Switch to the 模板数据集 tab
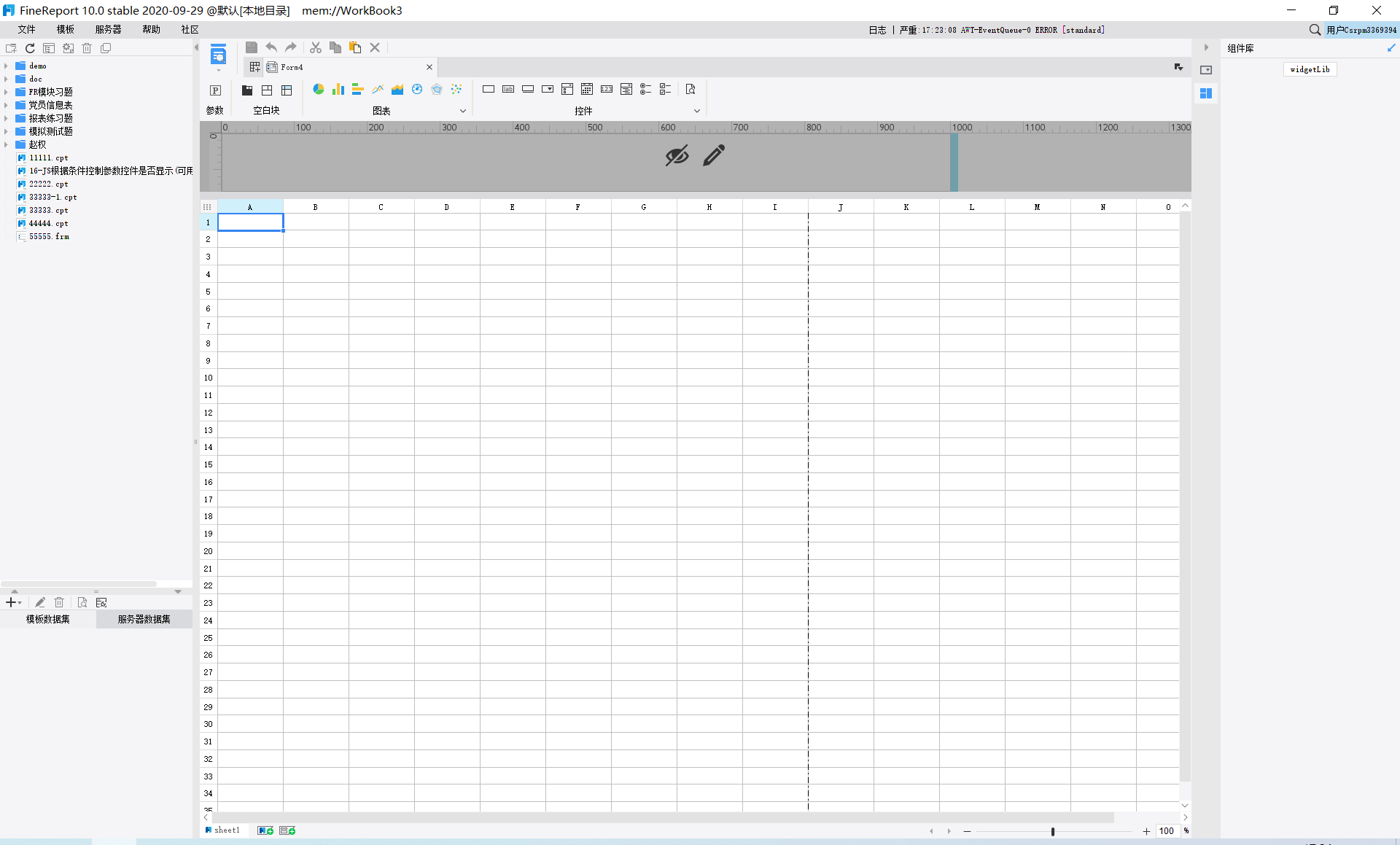This screenshot has height=845, width=1400. tap(48, 619)
